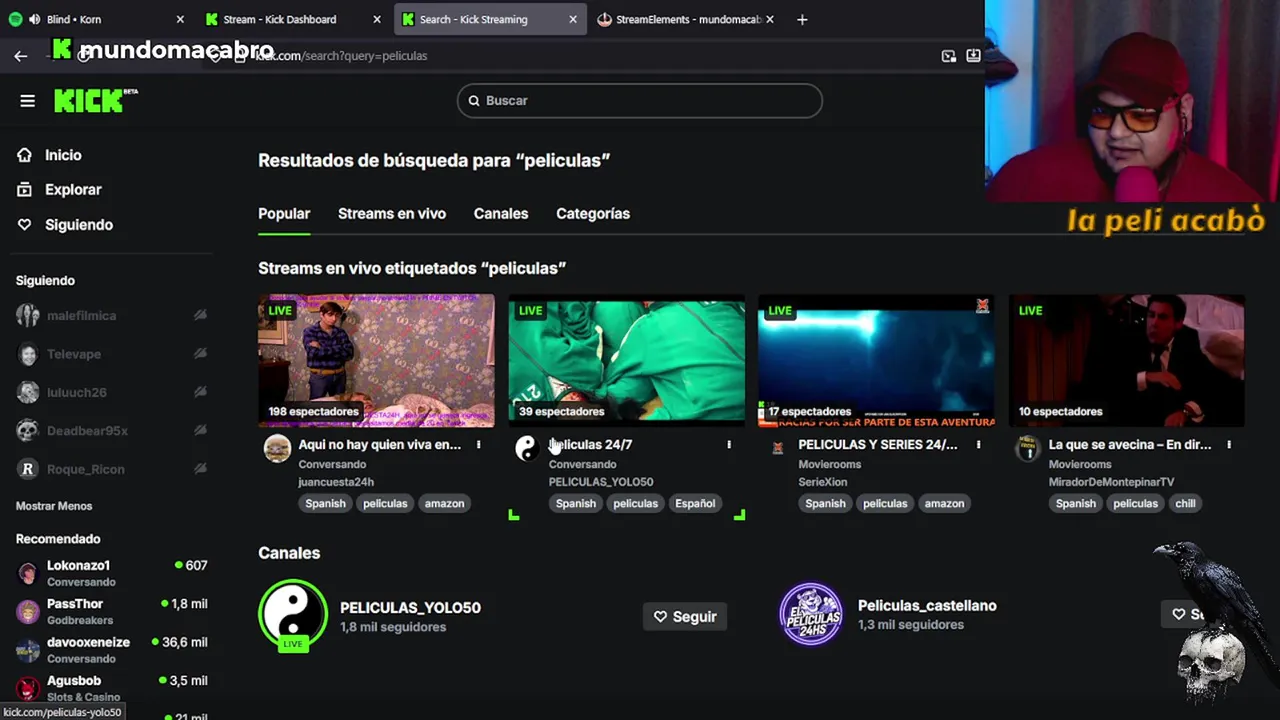
Task: Go to Inicio in the sidebar
Action: (63, 155)
